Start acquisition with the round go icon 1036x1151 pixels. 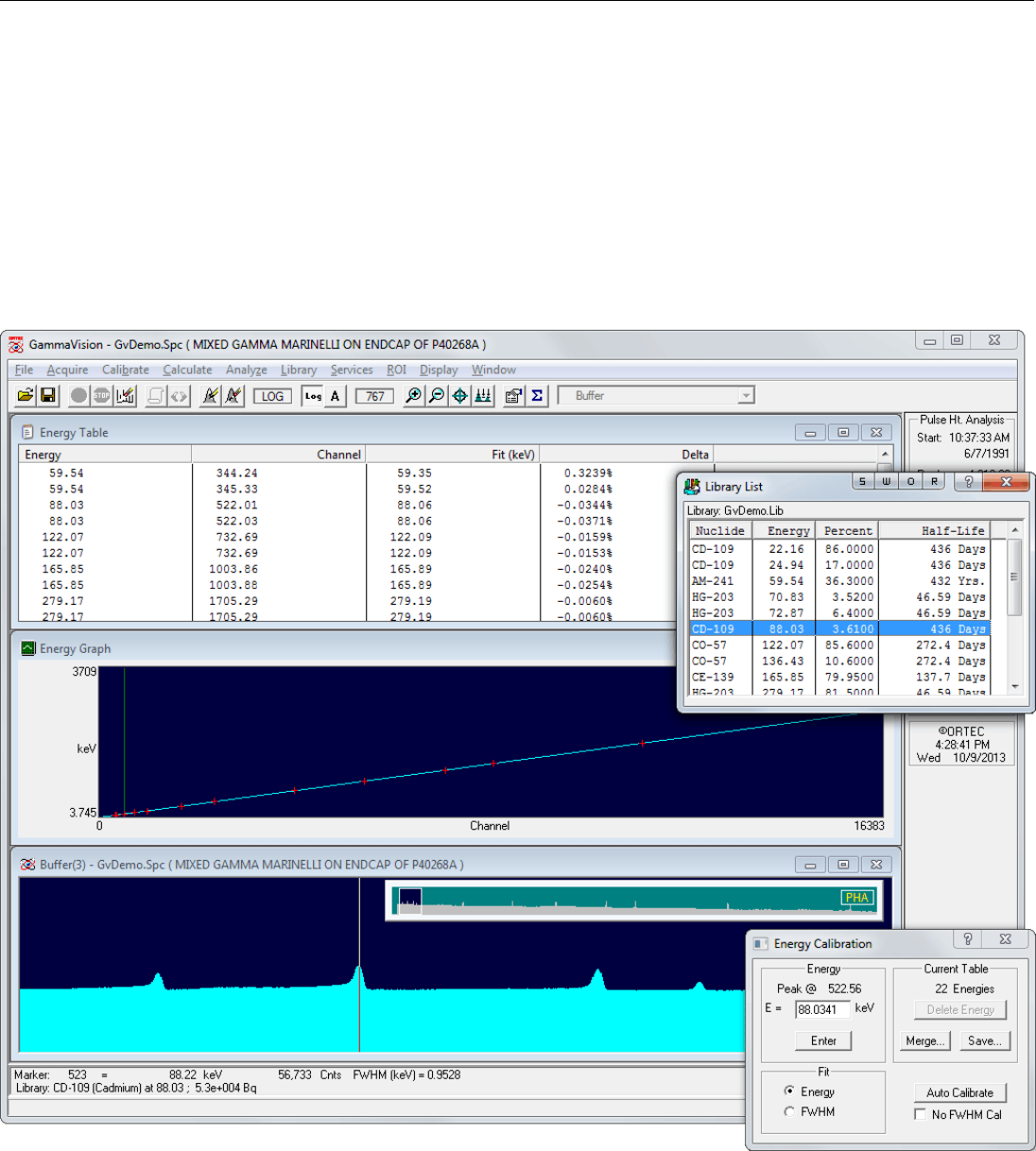point(79,396)
